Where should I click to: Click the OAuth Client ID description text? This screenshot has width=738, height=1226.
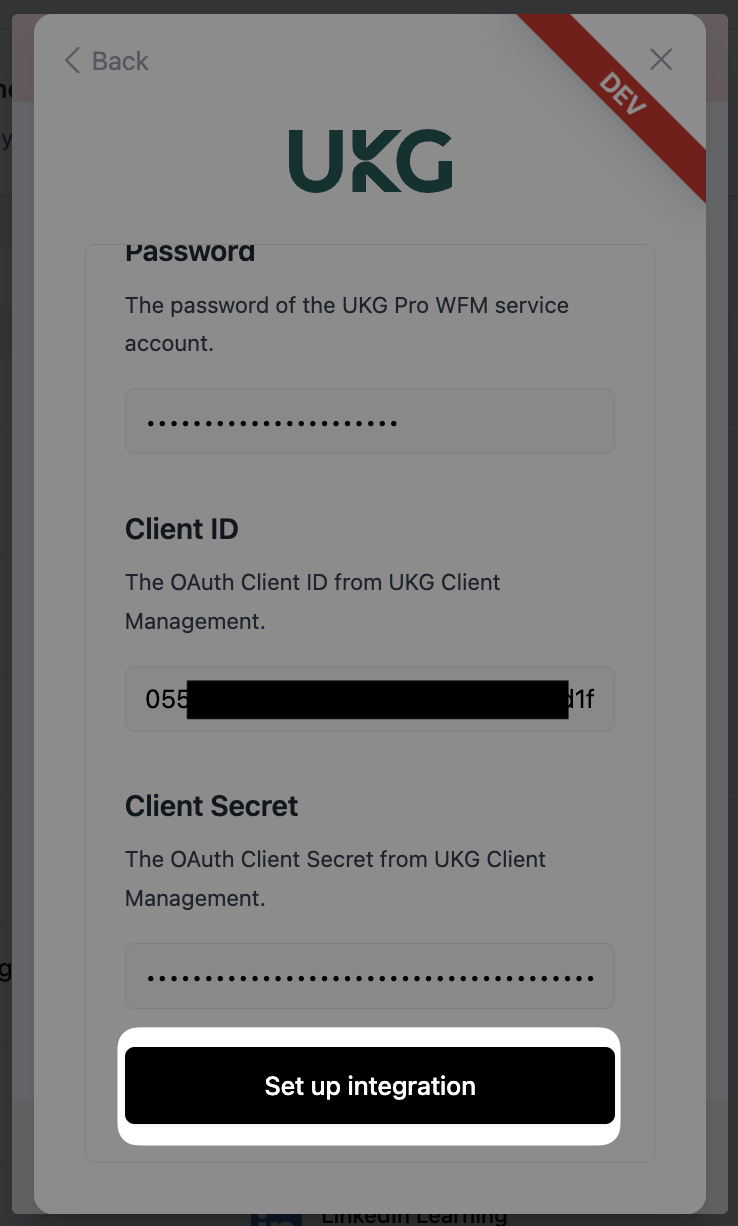(x=312, y=601)
